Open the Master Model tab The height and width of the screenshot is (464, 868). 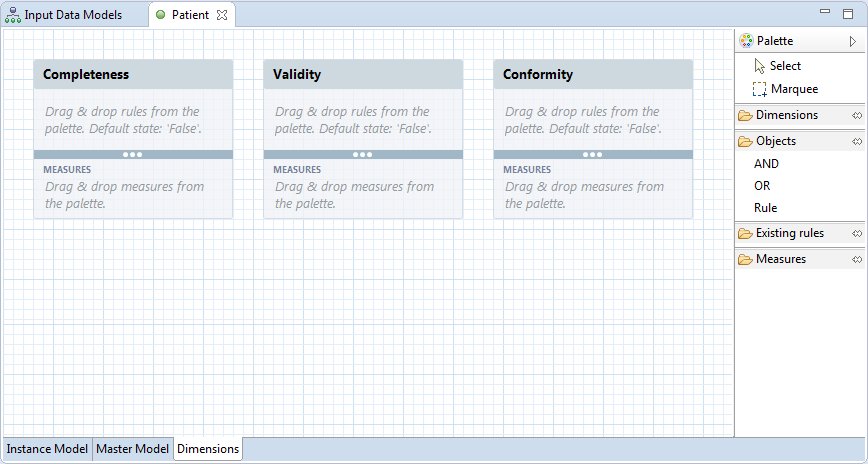[x=132, y=448]
